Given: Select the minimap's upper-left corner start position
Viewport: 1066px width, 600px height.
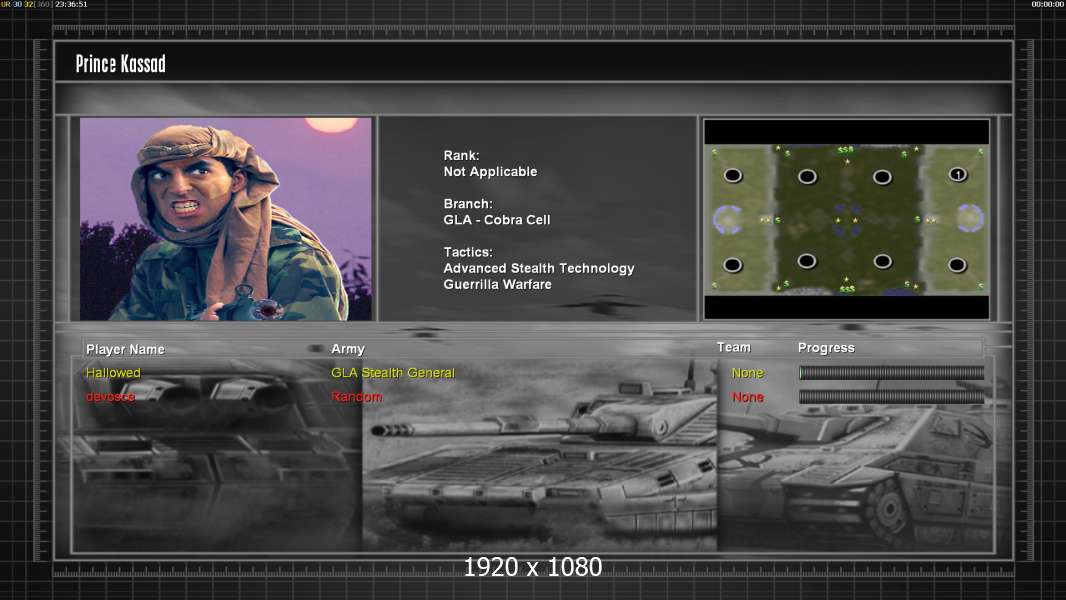Looking at the screenshot, I should coord(732,175).
